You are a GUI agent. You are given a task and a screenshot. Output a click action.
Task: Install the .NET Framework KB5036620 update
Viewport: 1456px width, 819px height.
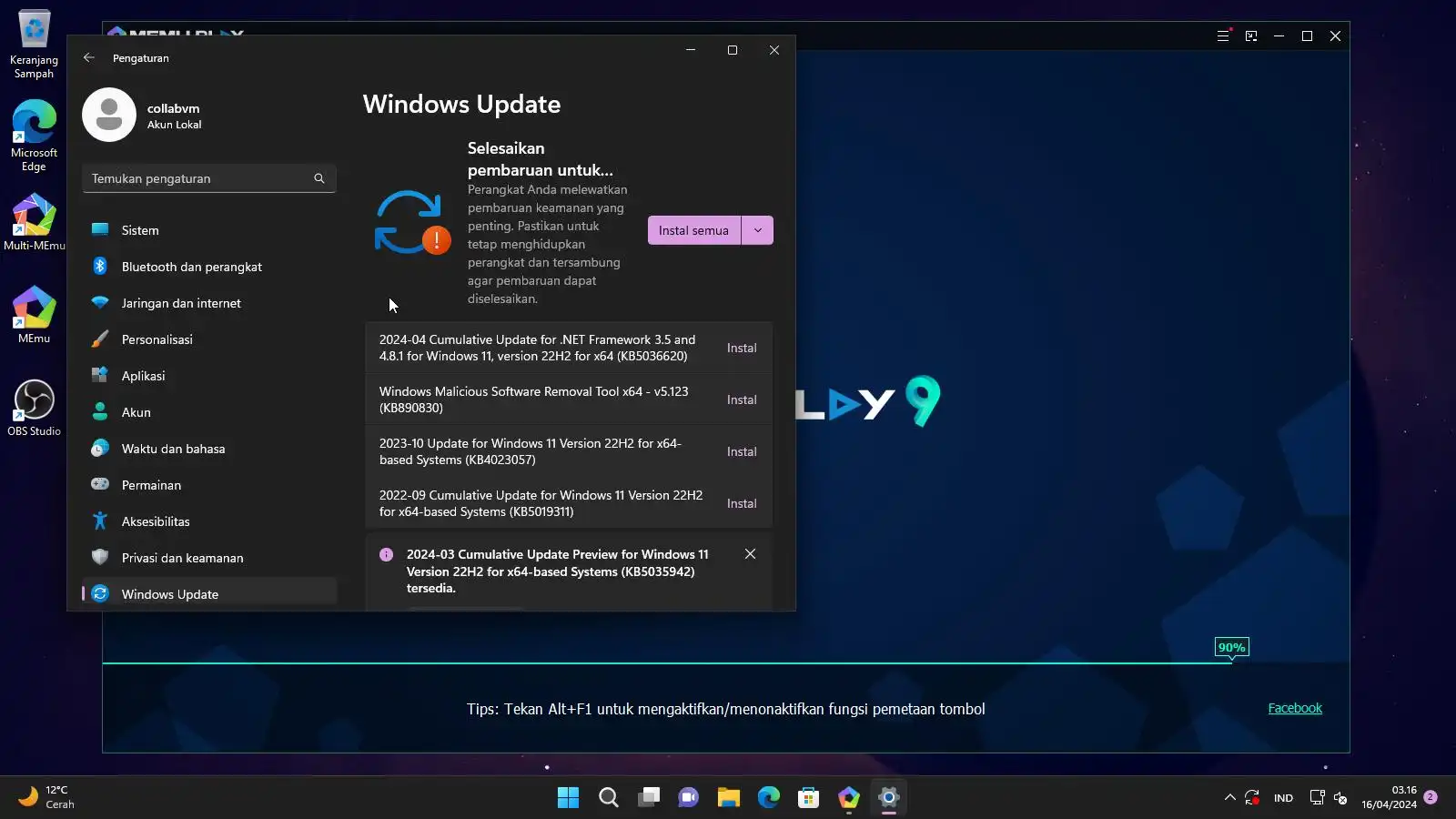[742, 348]
